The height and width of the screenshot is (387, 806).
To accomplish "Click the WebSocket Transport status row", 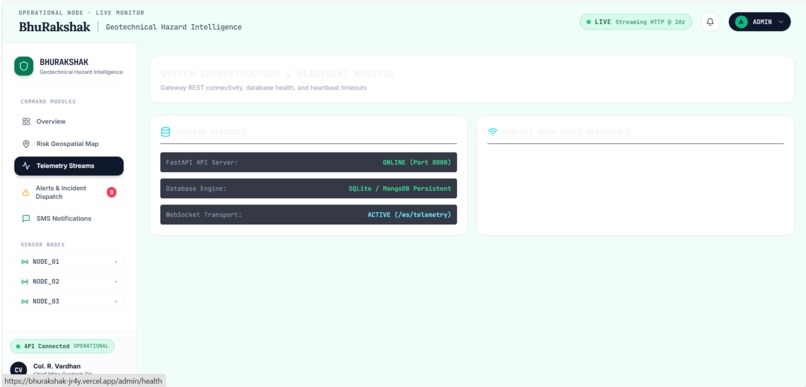I will pos(308,215).
